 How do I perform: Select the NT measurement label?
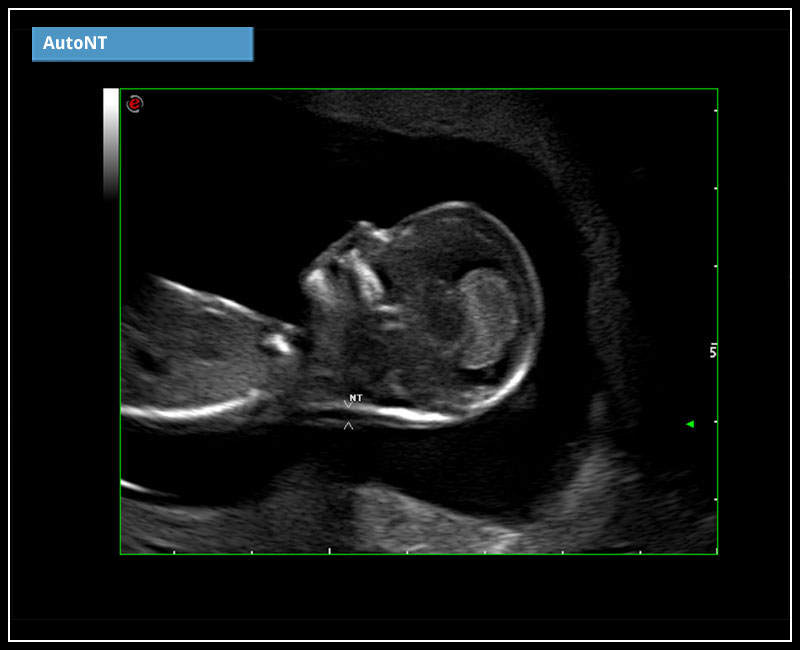pyautogui.click(x=357, y=398)
